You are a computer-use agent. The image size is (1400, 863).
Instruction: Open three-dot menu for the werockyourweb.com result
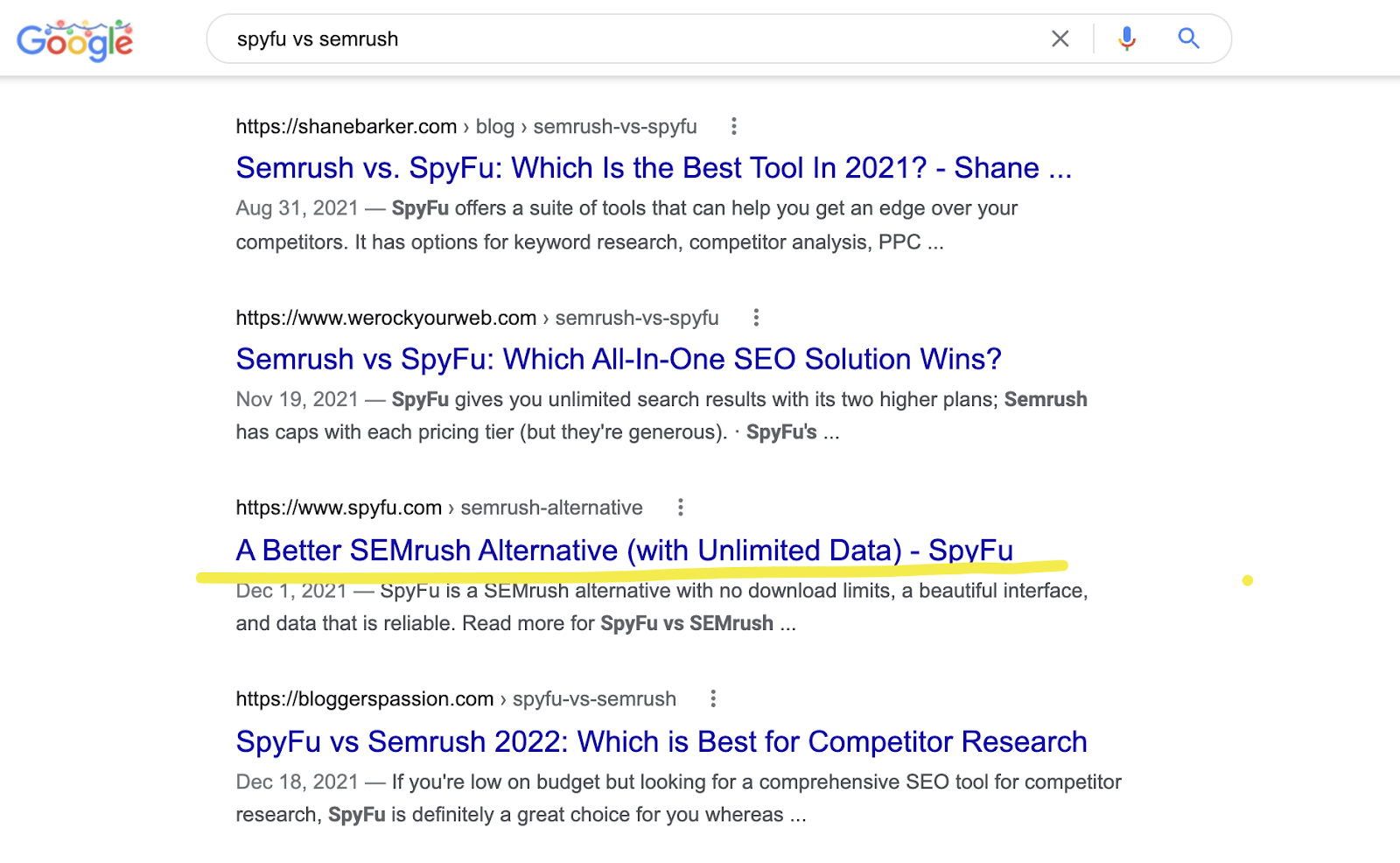[756, 318]
